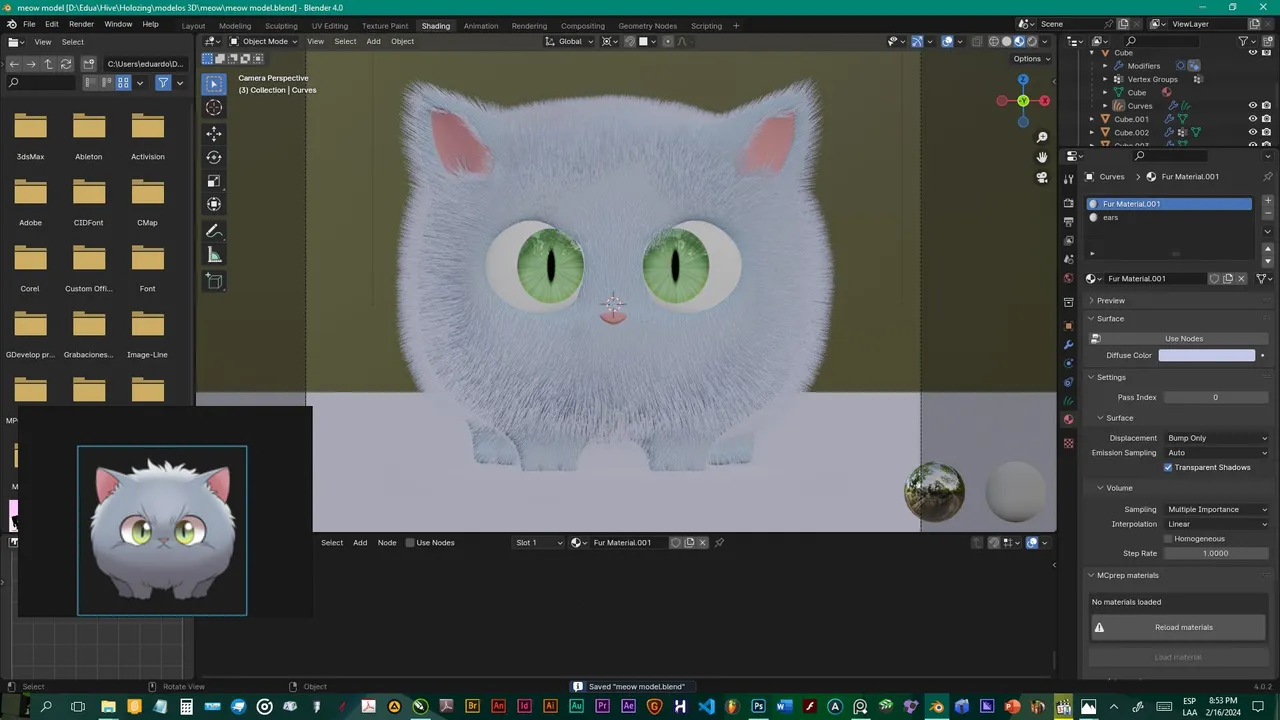This screenshot has width=1280, height=720.
Task: Open the viewport Add menu
Action: point(373,41)
